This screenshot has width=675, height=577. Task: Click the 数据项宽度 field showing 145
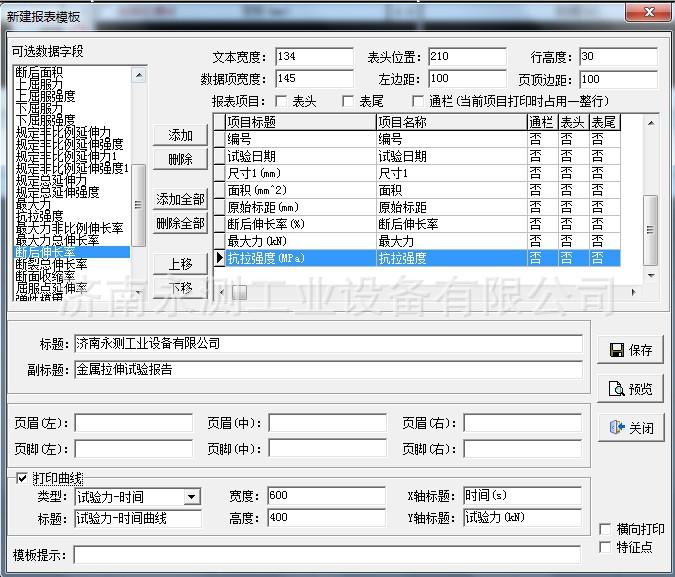click(314, 79)
